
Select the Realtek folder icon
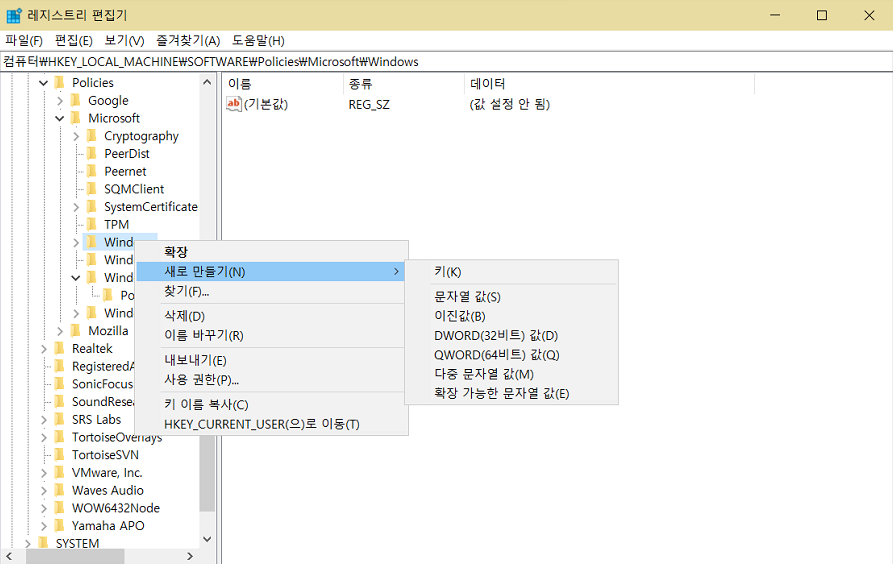[60, 348]
